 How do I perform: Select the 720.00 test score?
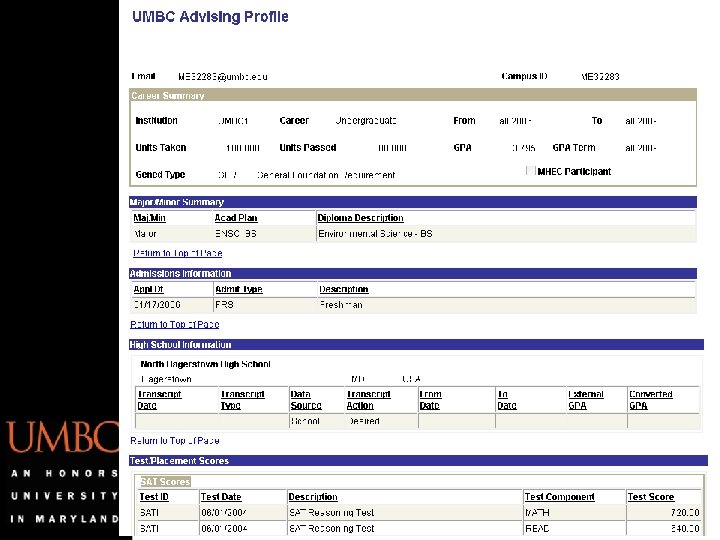[x=685, y=512]
